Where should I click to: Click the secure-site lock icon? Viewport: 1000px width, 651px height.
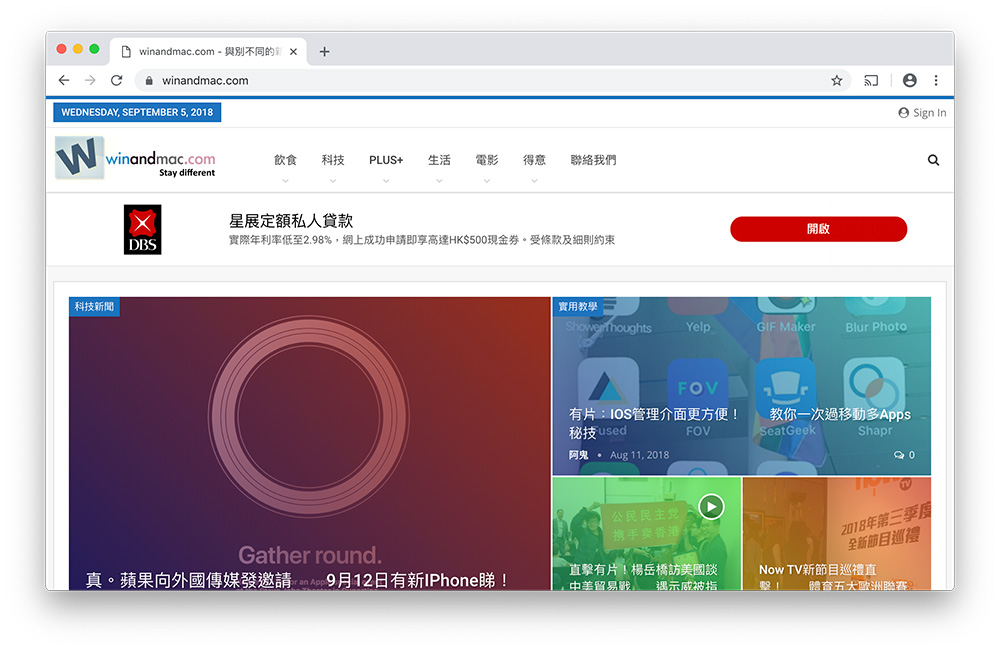point(147,80)
